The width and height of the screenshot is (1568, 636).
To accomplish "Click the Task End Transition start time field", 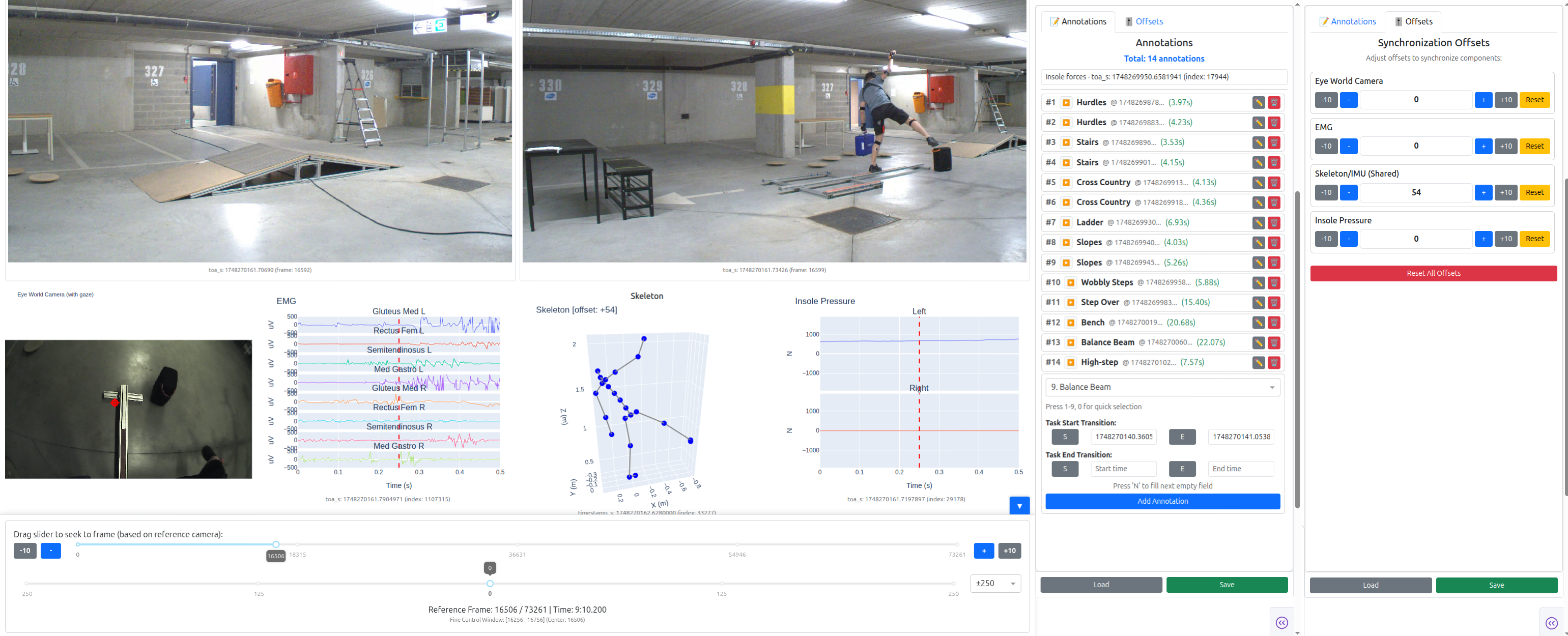I will pos(1123,469).
